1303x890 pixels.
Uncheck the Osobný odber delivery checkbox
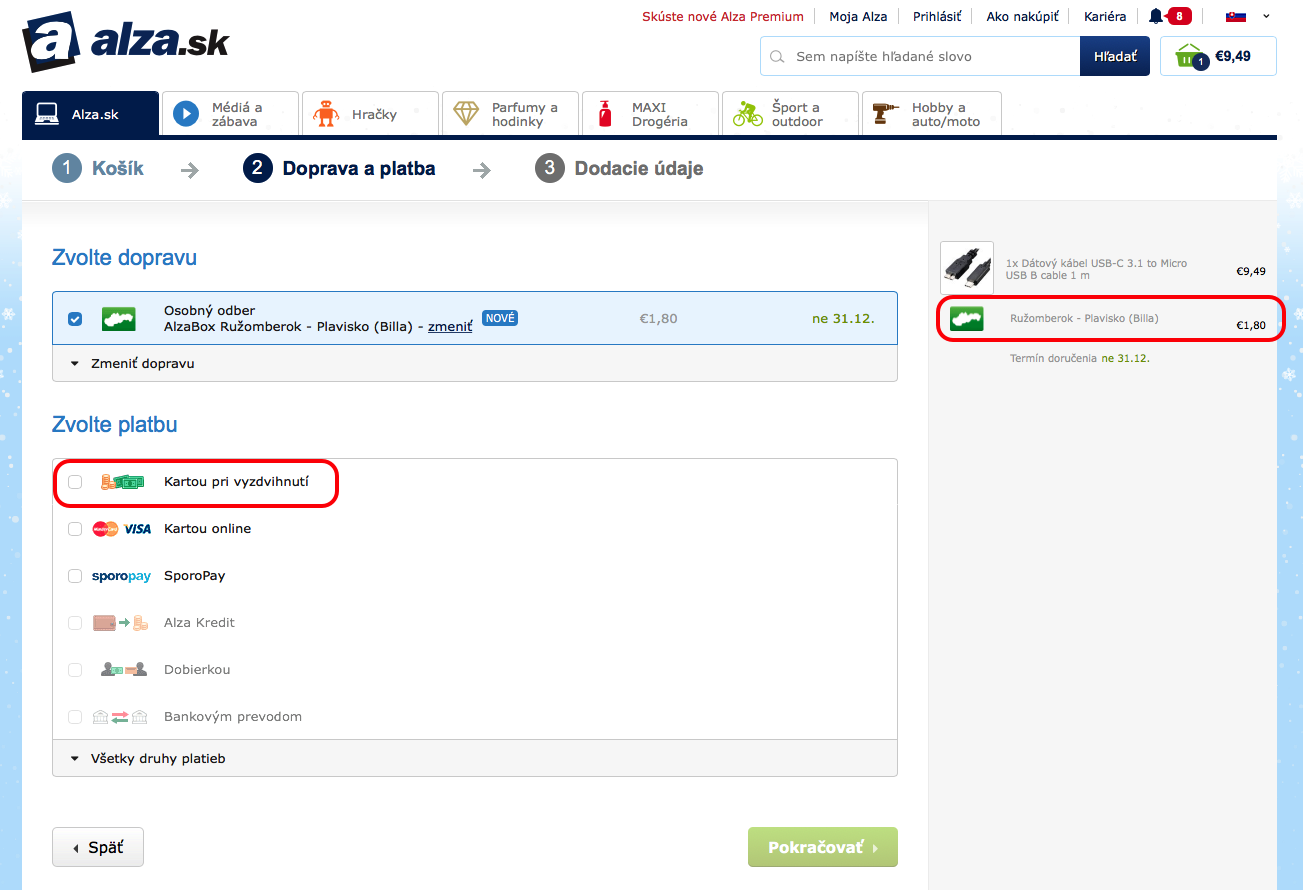[x=75, y=319]
